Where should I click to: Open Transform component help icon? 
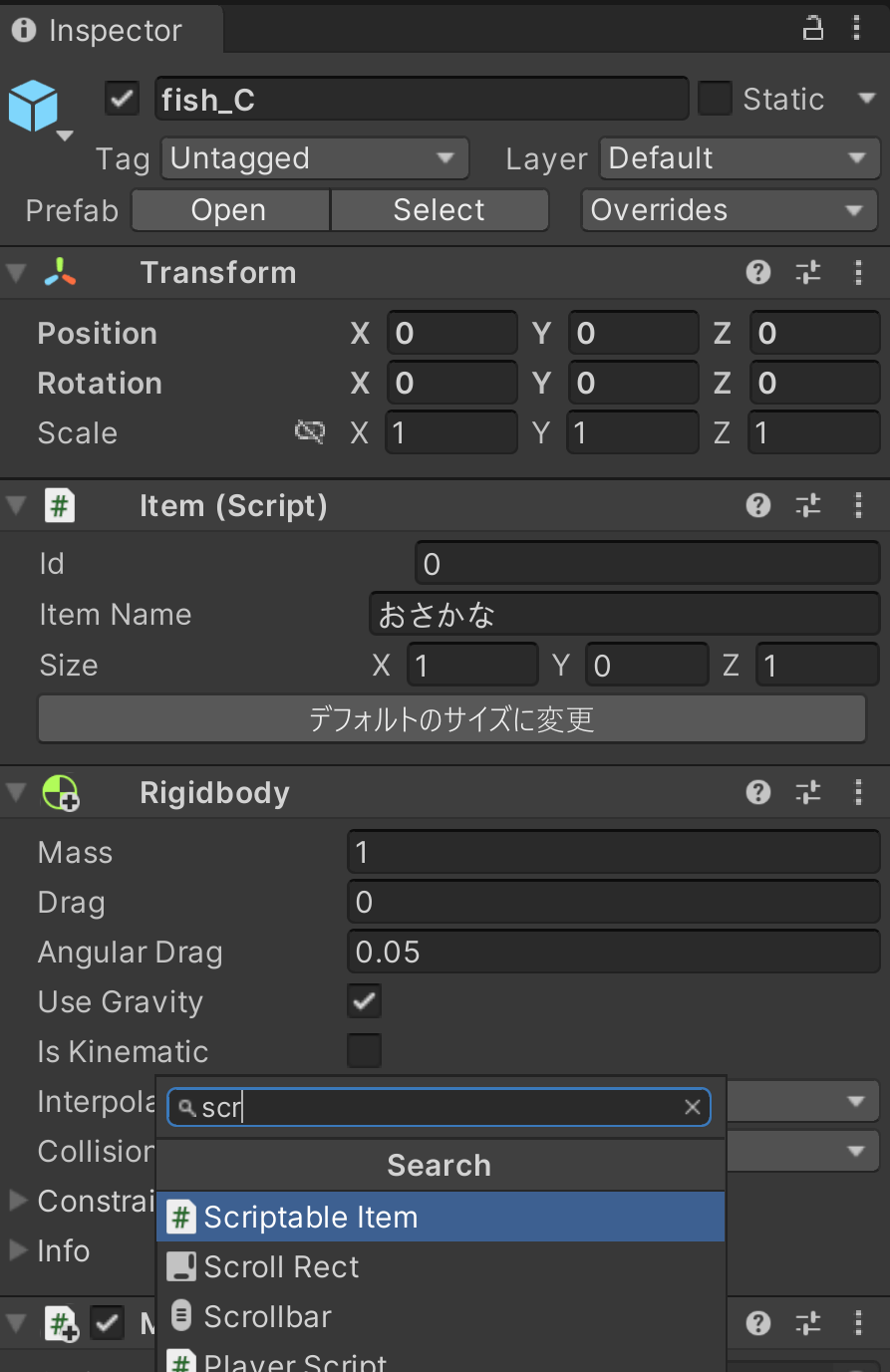pyautogui.click(x=758, y=272)
